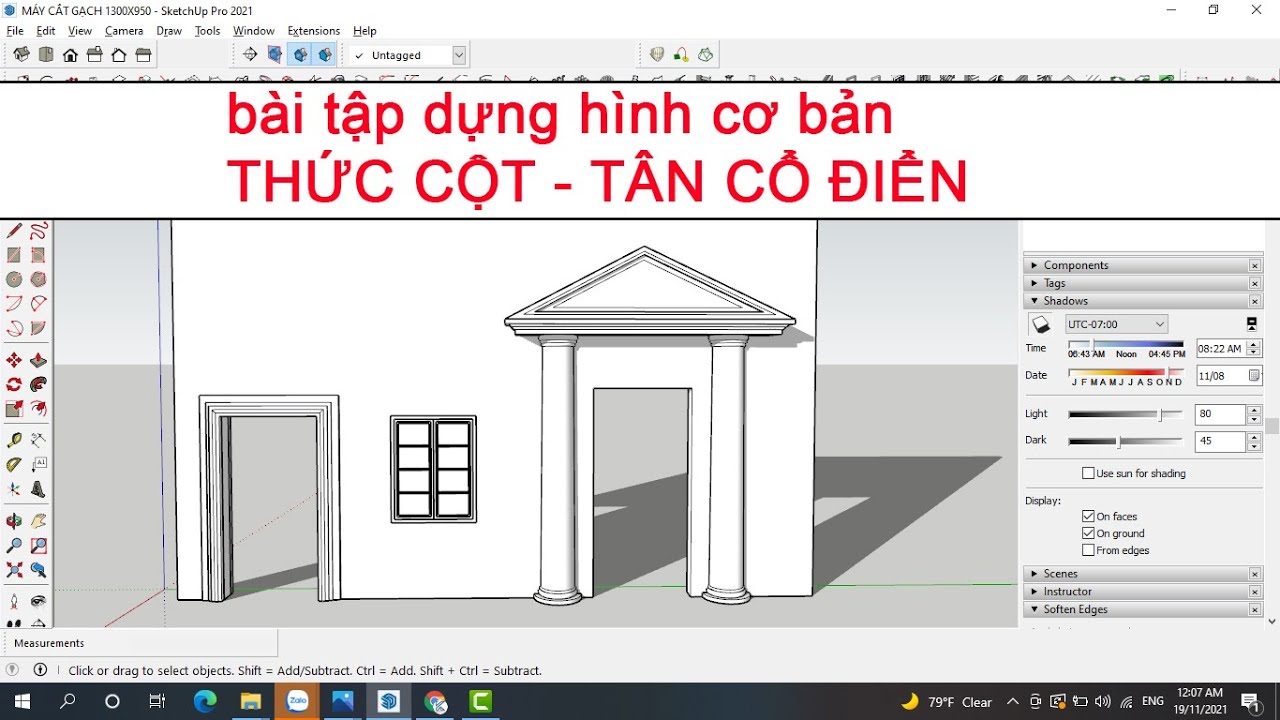Select the Line pencil tool
This screenshot has height=720, width=1280.
(14, 231)
